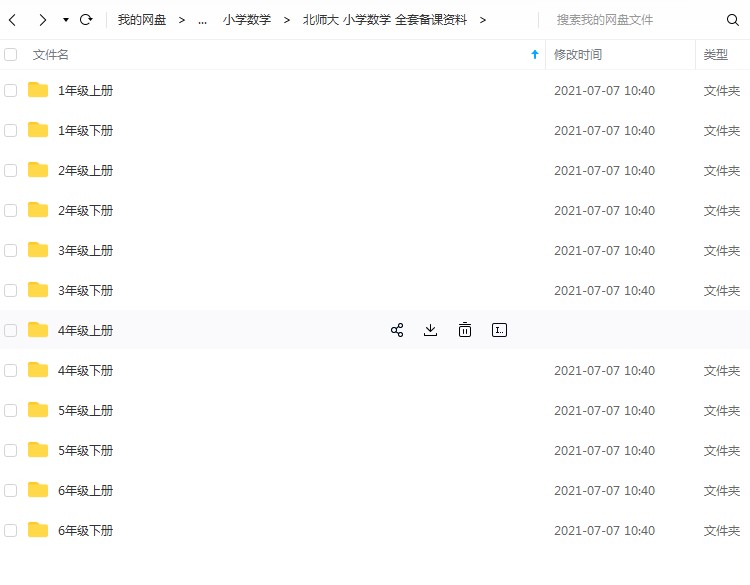Open navigation history dropdown arrow
Viewport: 750px width, 585px height.
(x=66, y=20)
